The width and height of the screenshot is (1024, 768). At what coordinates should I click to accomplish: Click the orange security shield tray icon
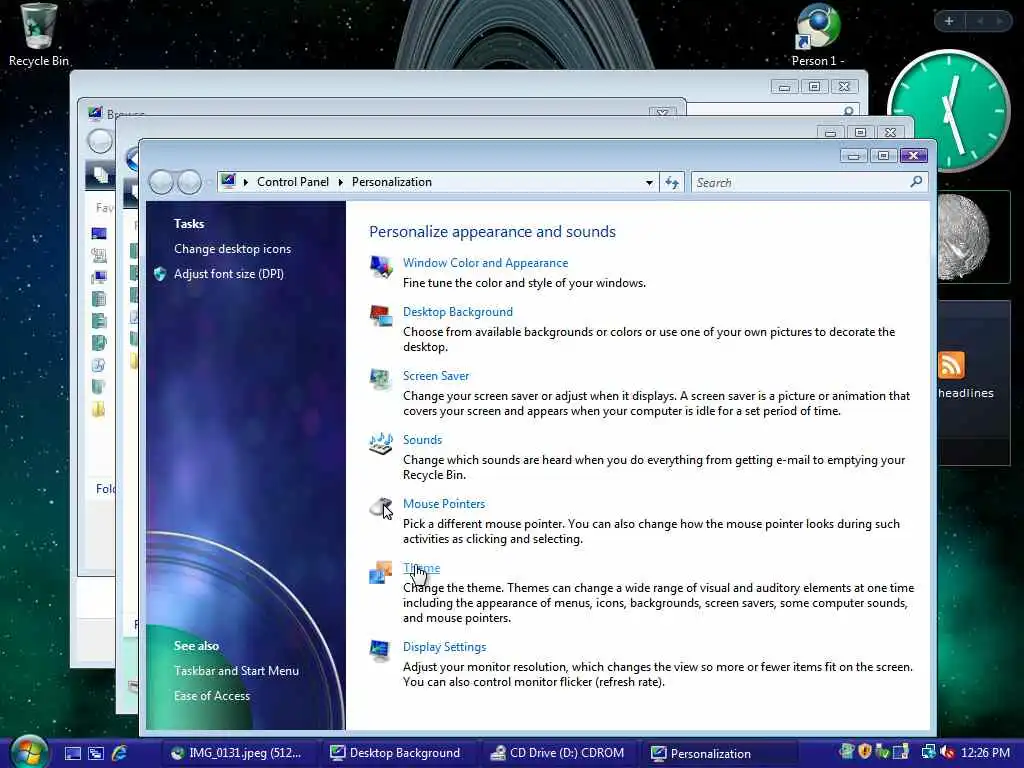865,752
